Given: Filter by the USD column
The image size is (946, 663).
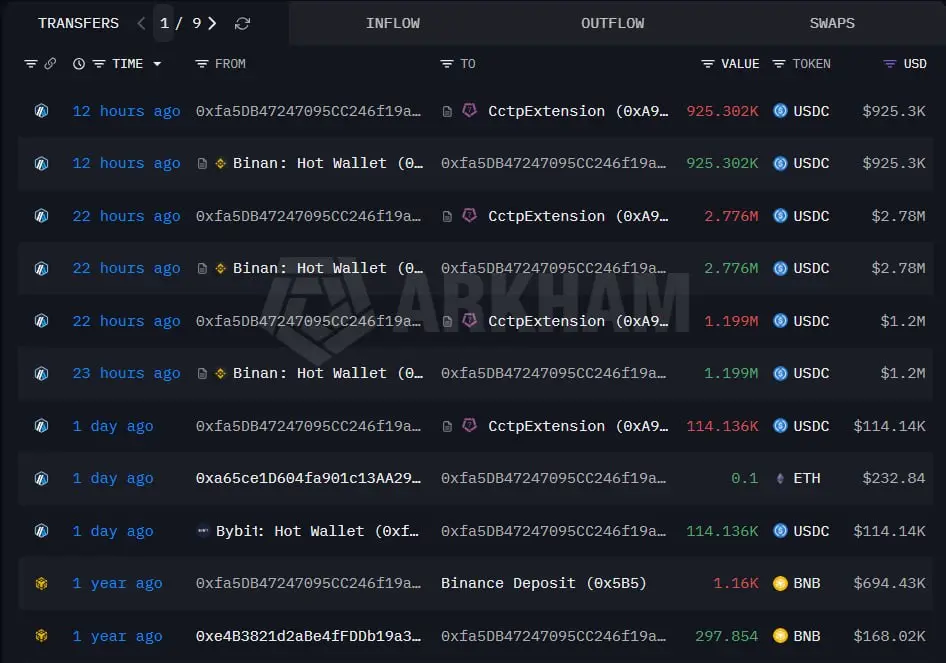Looking at the screenshot, I should tap(890, 63).
